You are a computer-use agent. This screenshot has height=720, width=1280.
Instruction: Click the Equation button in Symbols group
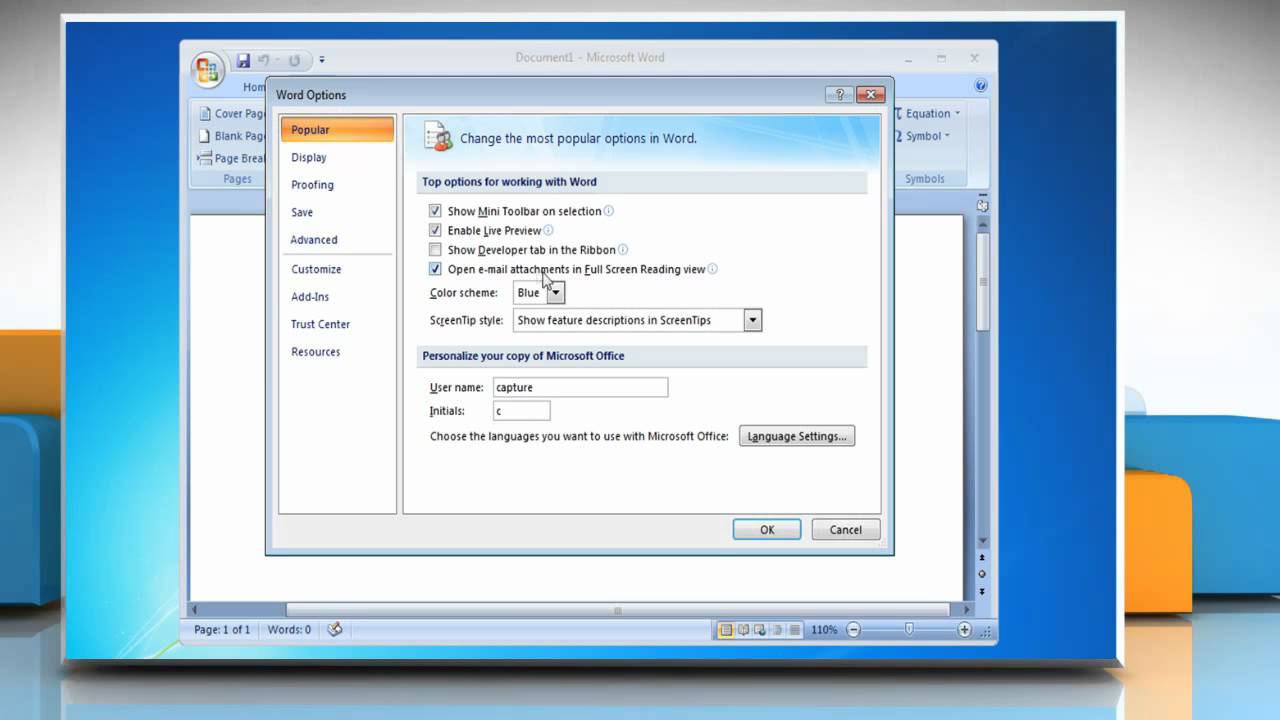click(x=928, y=113)
